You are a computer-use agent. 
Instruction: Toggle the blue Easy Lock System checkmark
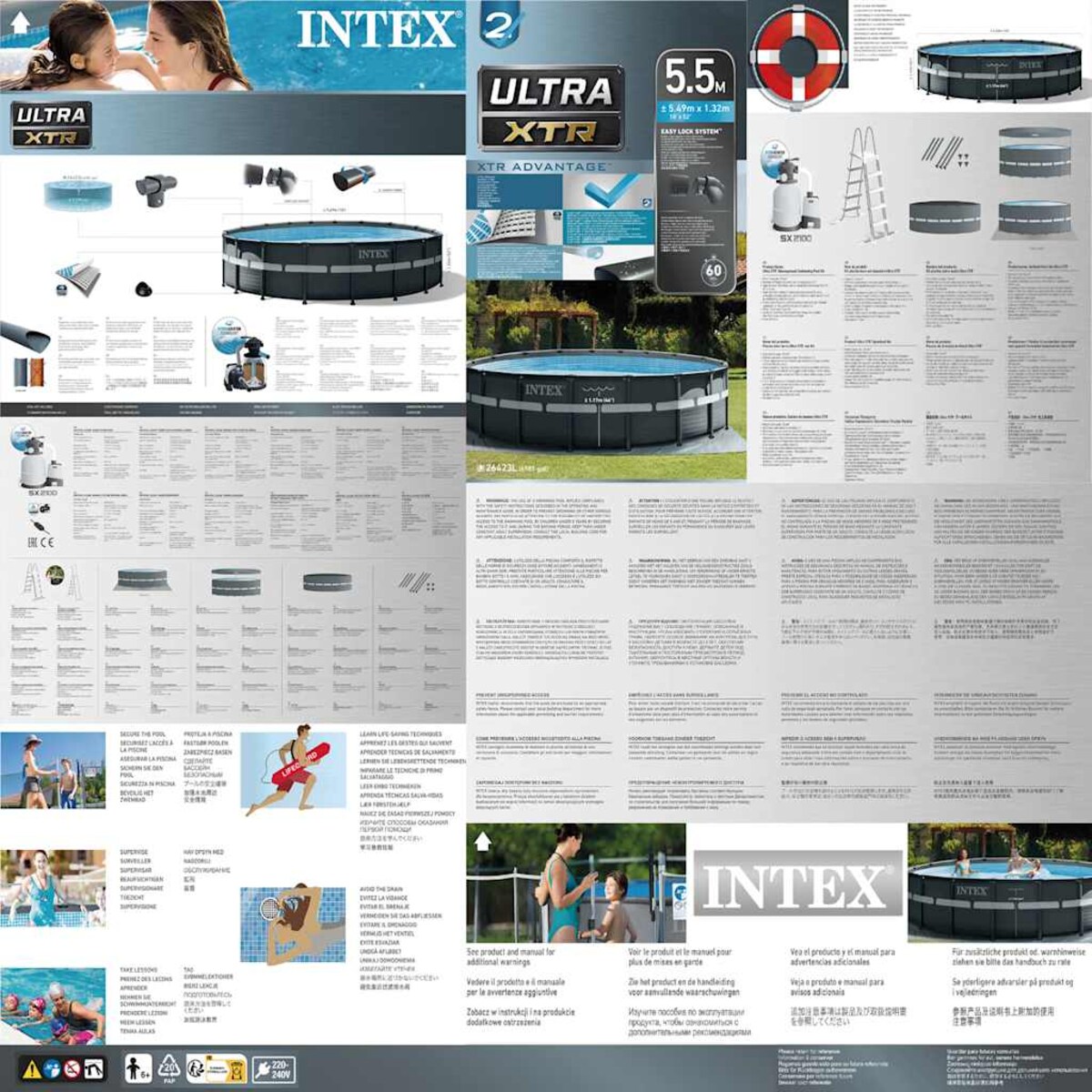pos(610,193)
